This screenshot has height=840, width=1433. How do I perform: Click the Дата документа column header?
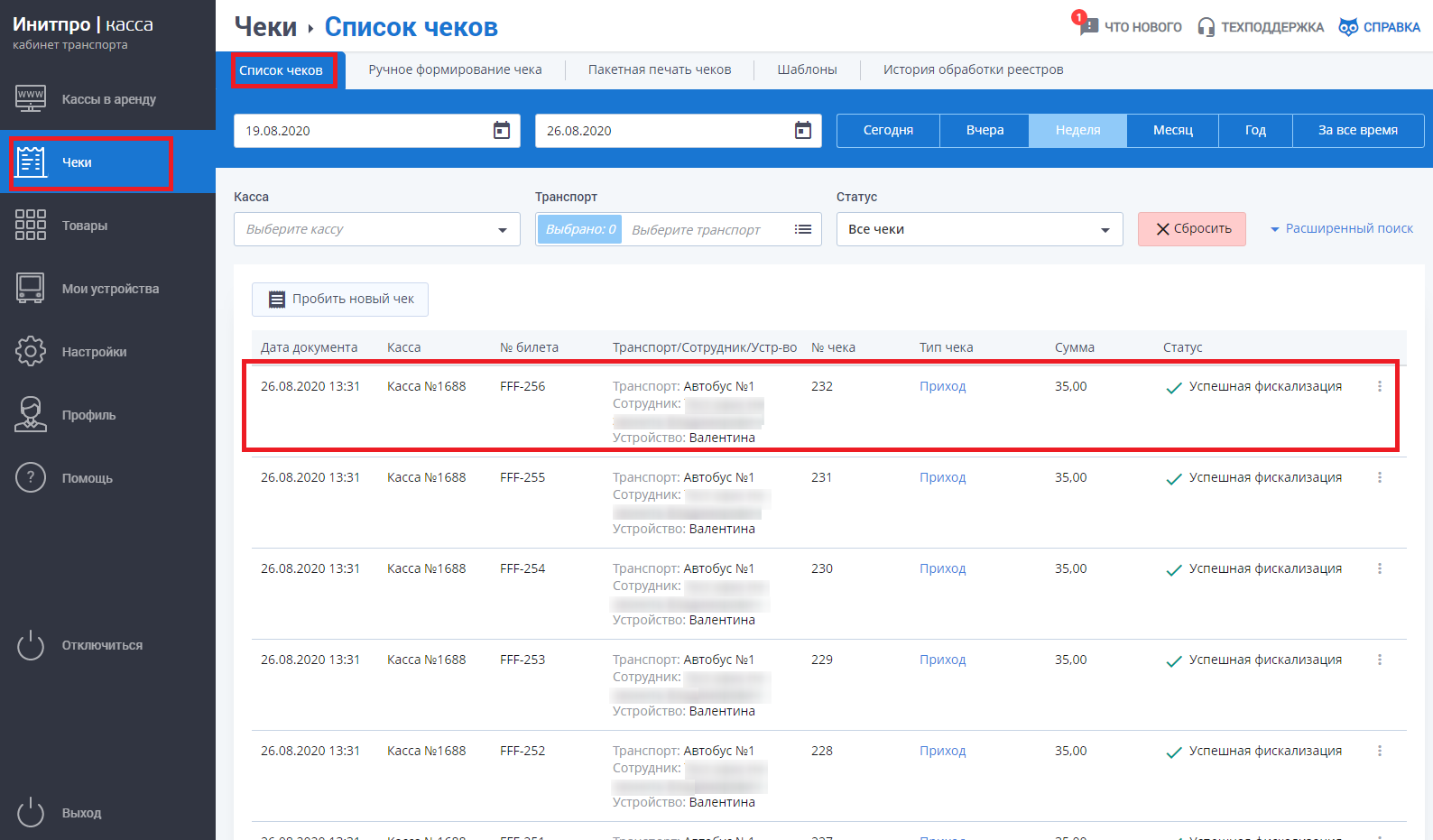tap(309, 347)
